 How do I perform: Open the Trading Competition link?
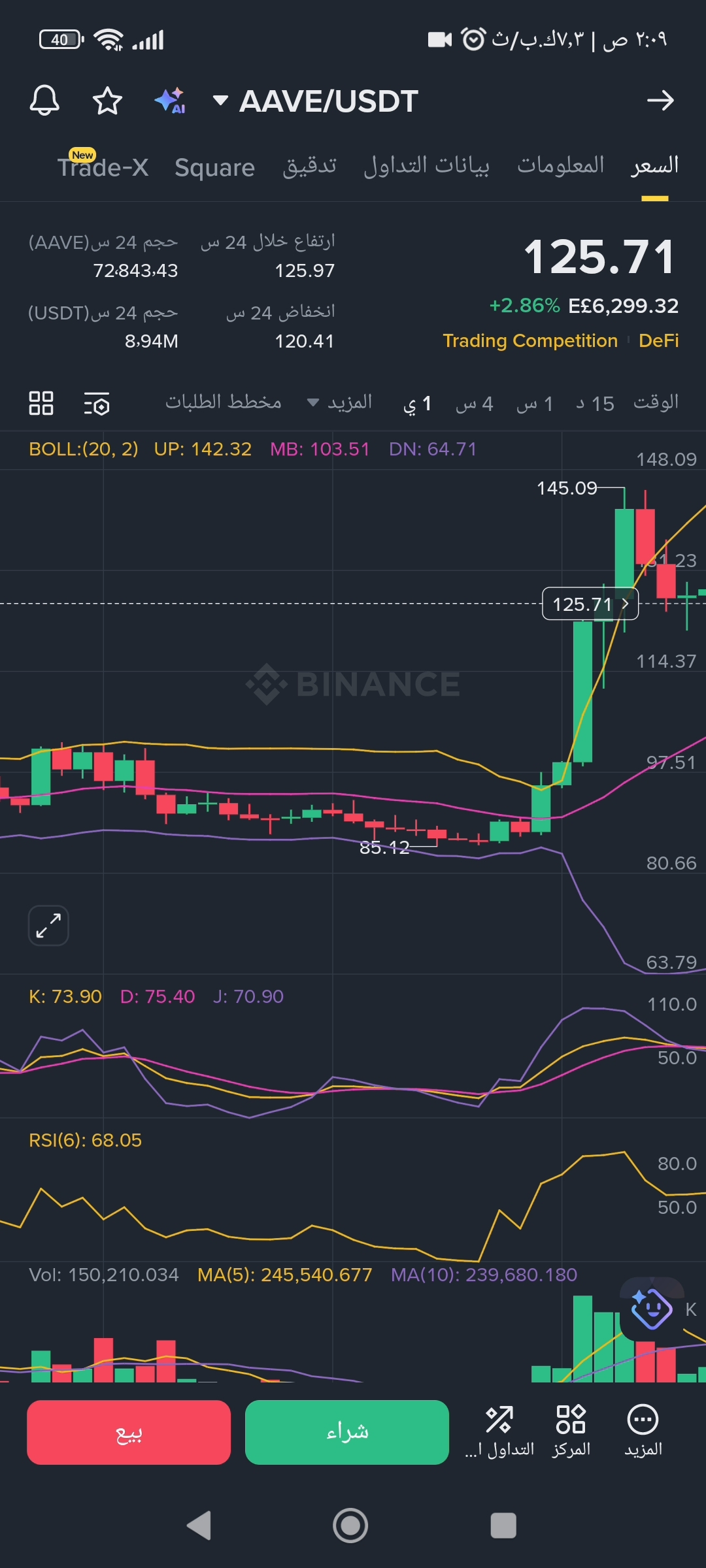pos(530,340)
